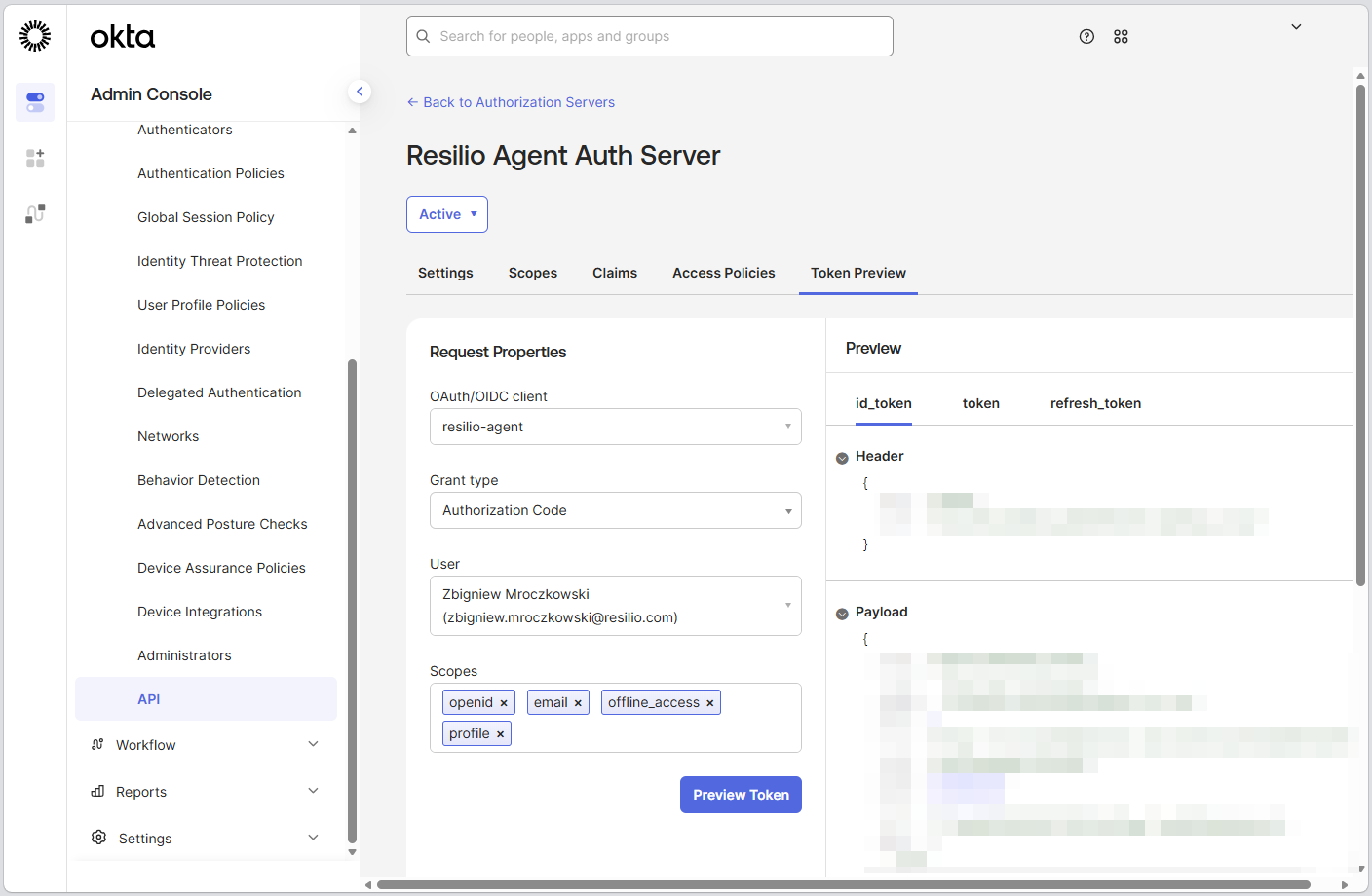Select the id_token preview tab
The image size is (1372, 896).
click(x=884, y=403)
